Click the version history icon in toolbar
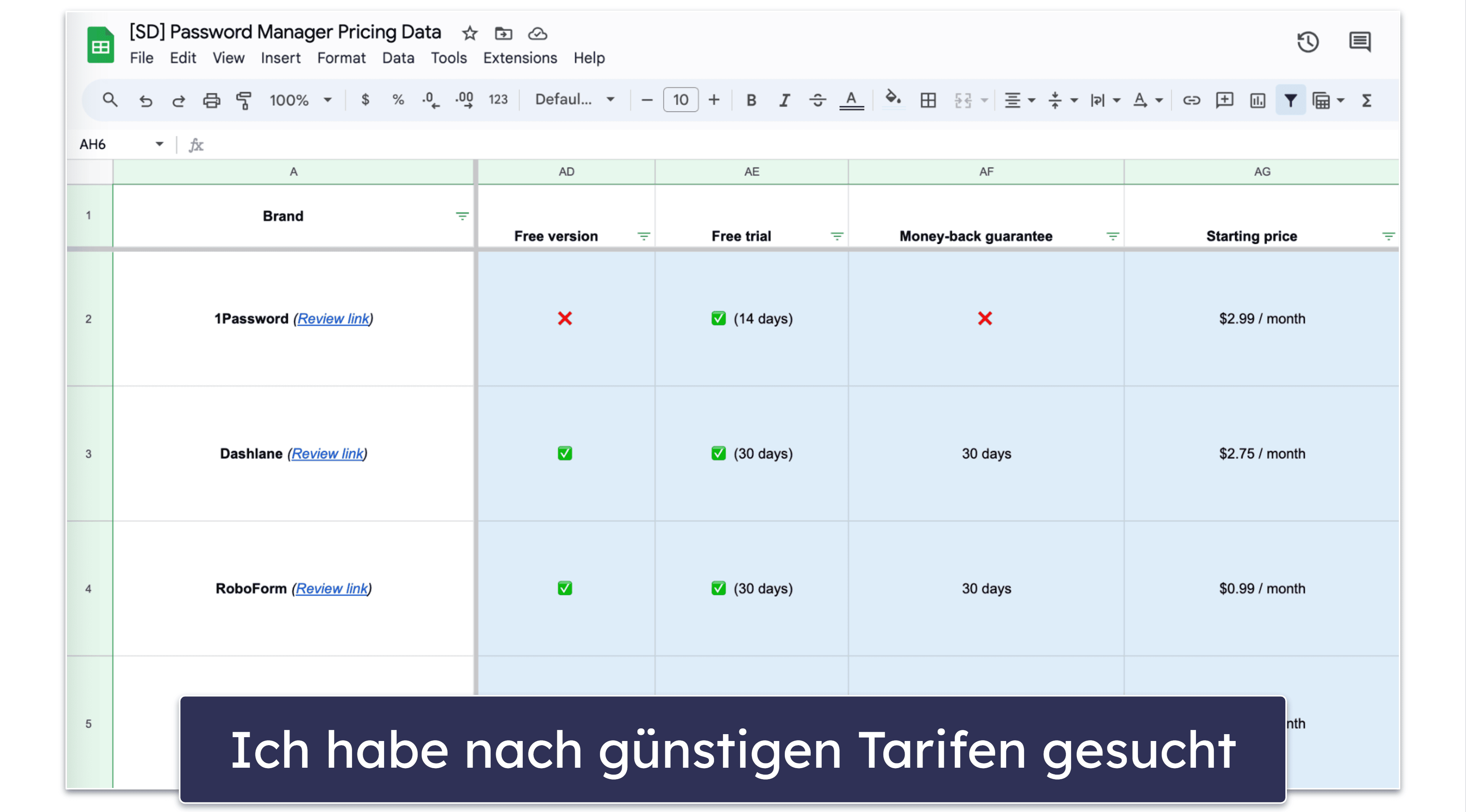The height and width of the screenshot is (812, 1466). click(x=1307, y=40)
